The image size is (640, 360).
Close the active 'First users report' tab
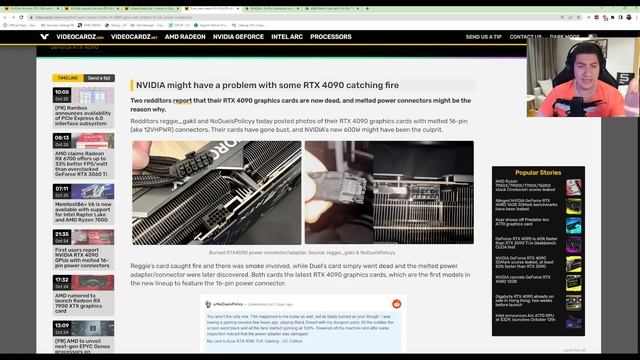238,9
